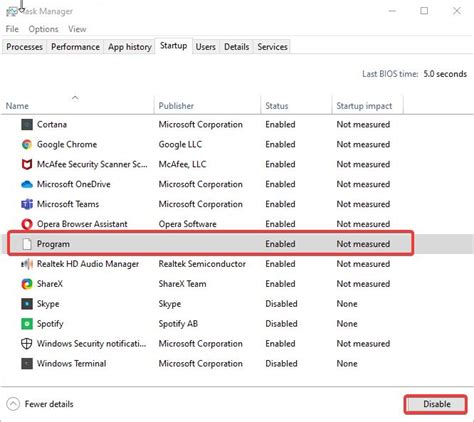Click the Windows Security notification shield icon
Screen dimensions: 474x422
pos(27,344)
